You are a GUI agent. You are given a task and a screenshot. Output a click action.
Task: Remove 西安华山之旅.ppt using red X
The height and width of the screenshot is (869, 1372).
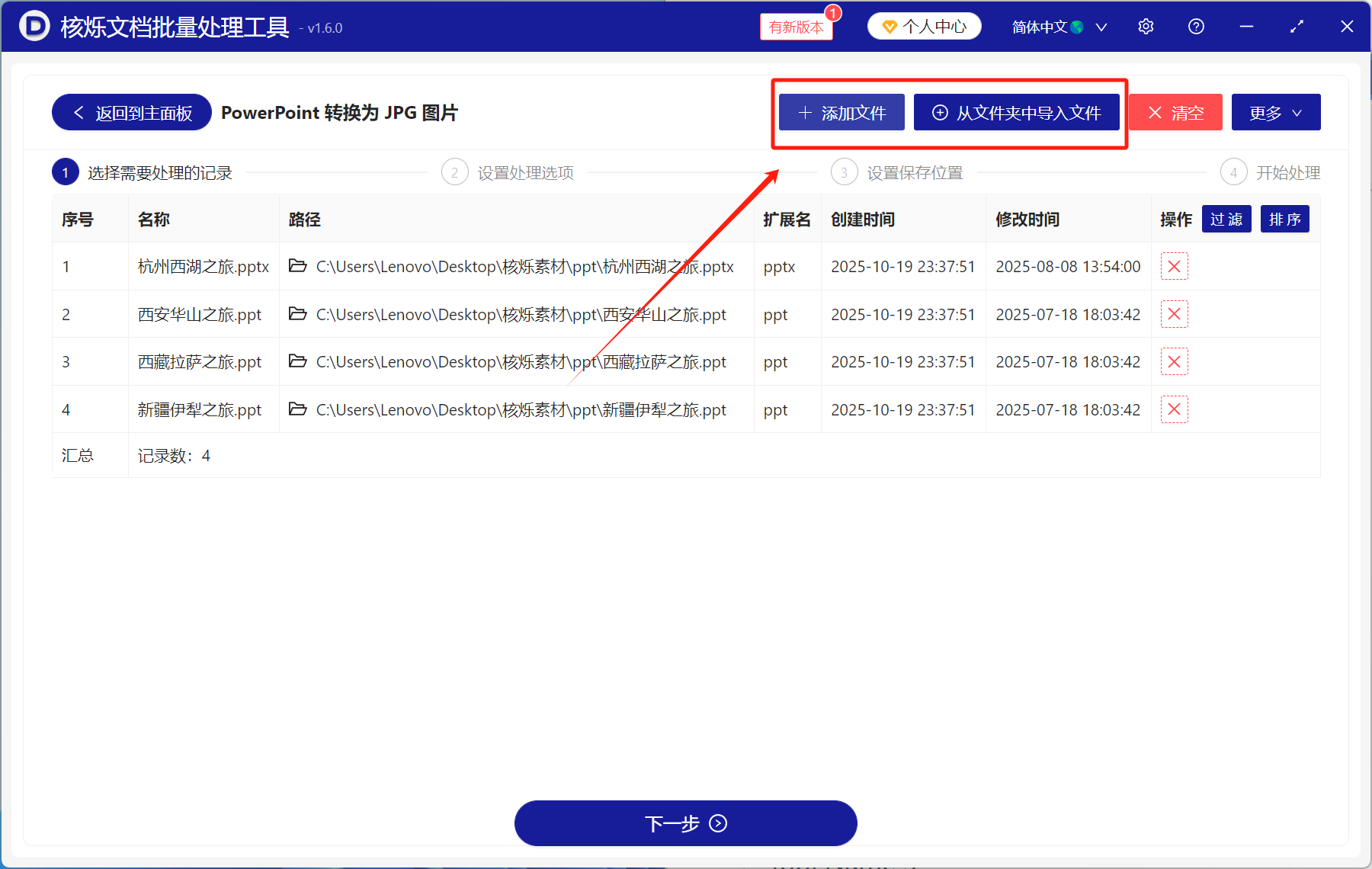point(1174,314)
